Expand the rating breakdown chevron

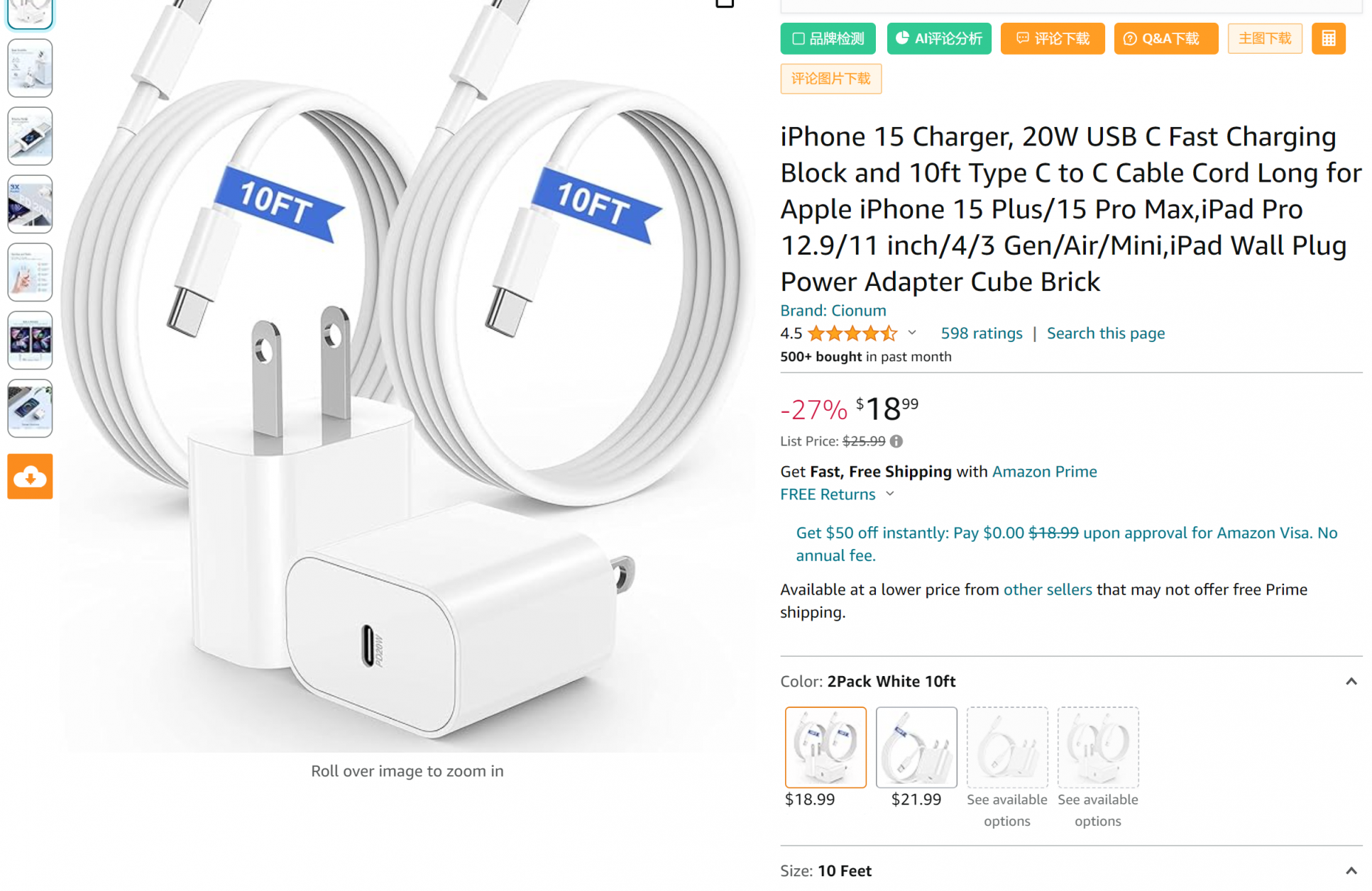click(912, 333)
